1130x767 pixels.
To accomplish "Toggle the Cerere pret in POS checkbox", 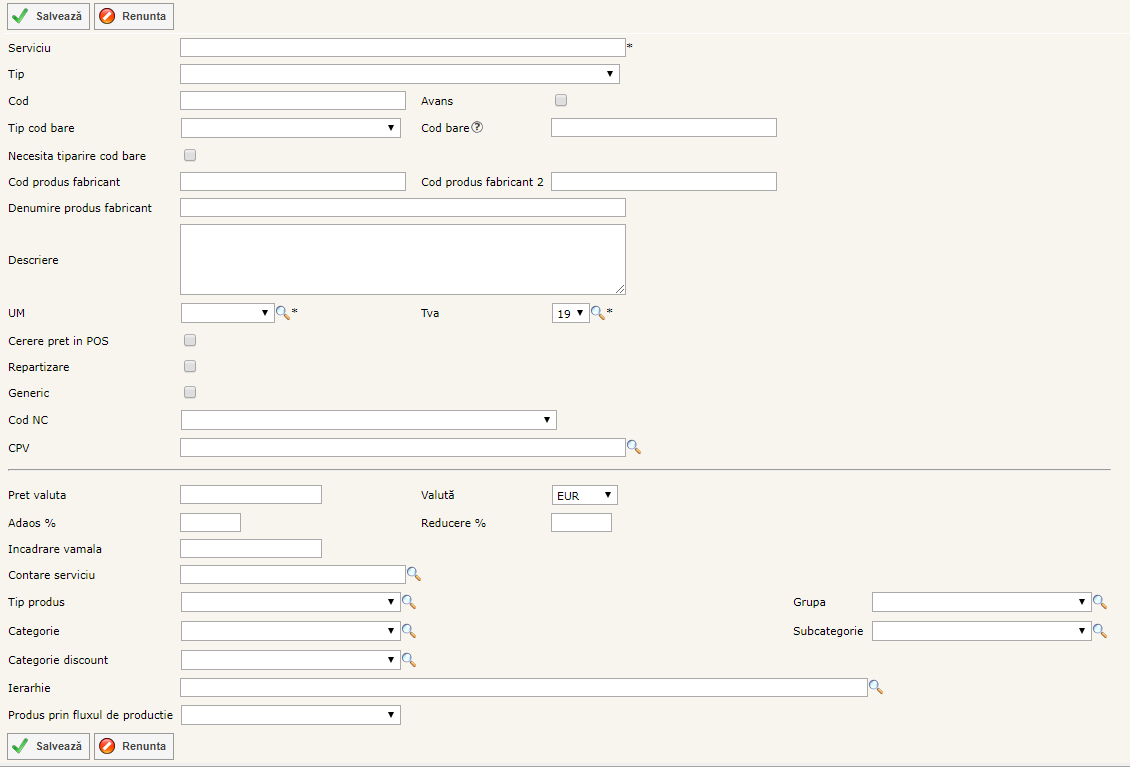I will click(190, 340).
